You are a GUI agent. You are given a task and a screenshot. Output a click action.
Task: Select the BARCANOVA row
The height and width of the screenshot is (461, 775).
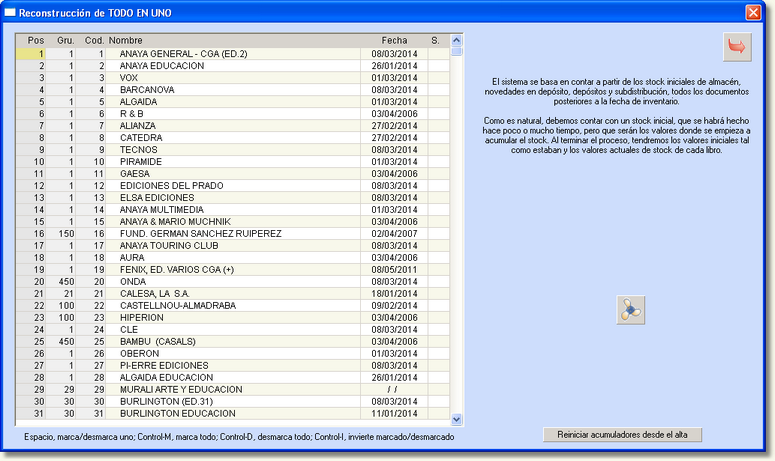click(x=233, y=90)
